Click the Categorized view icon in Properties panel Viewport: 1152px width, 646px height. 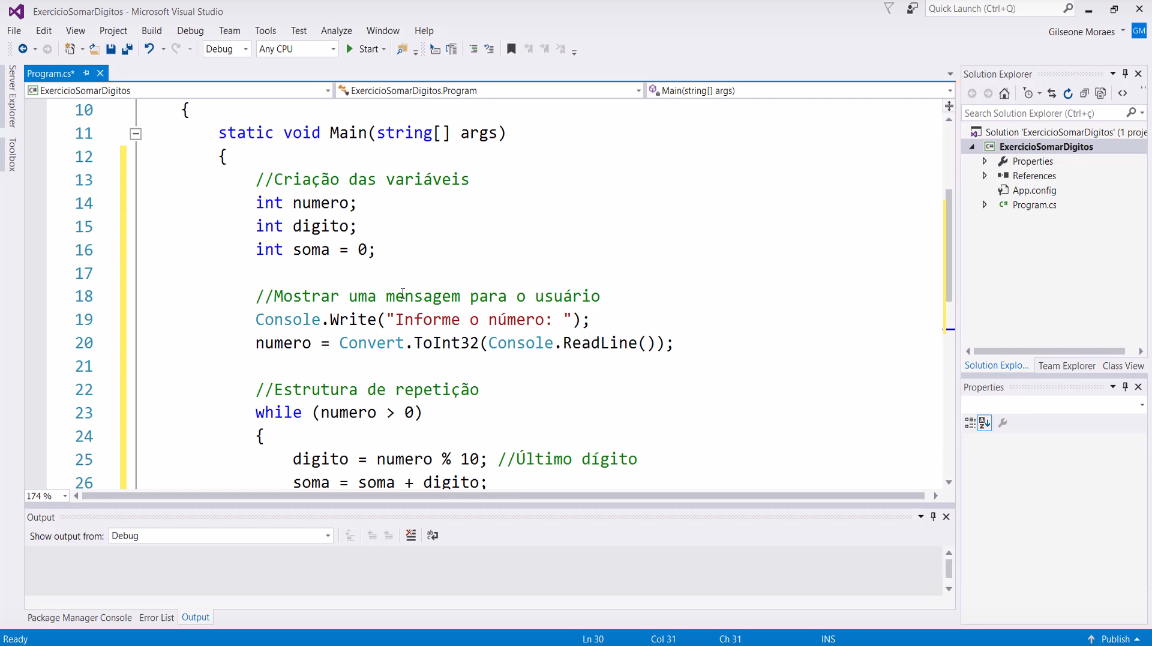click(971, 423)
